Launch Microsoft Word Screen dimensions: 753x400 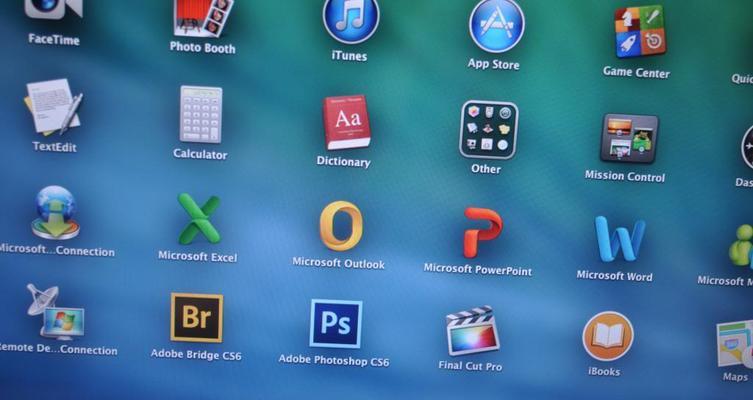point(619,239)
